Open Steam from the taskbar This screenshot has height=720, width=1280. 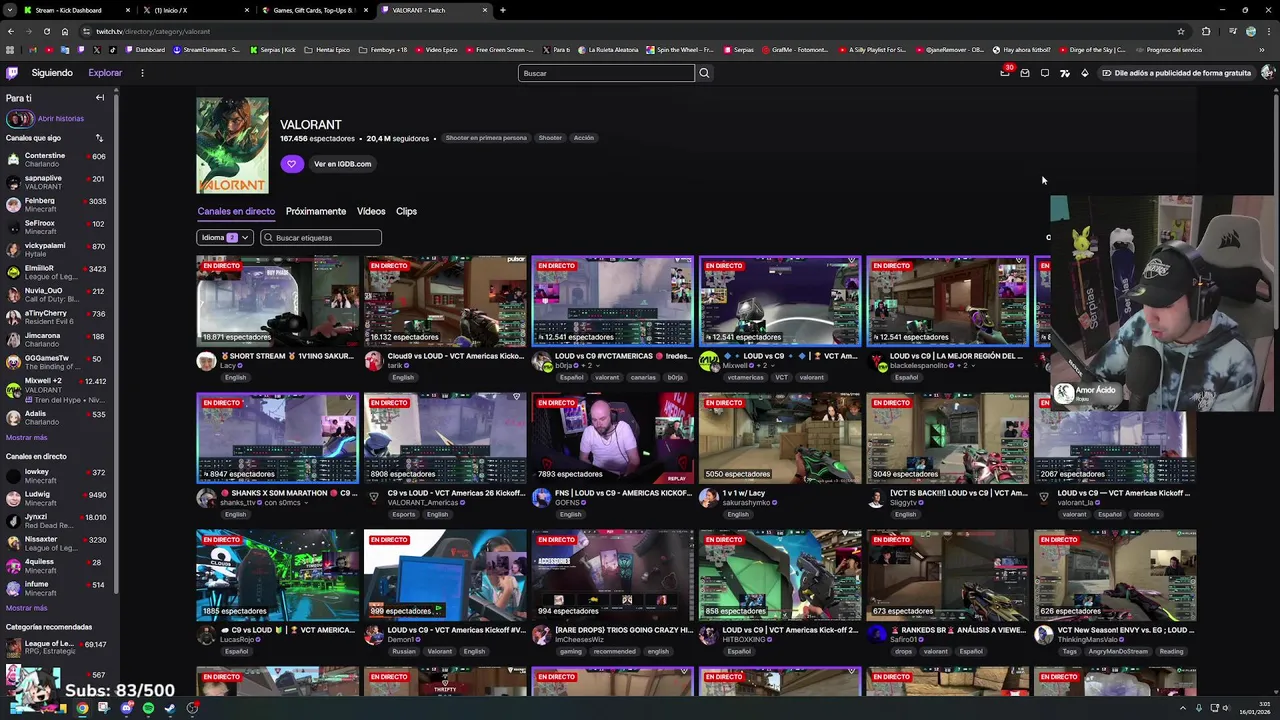170,708
